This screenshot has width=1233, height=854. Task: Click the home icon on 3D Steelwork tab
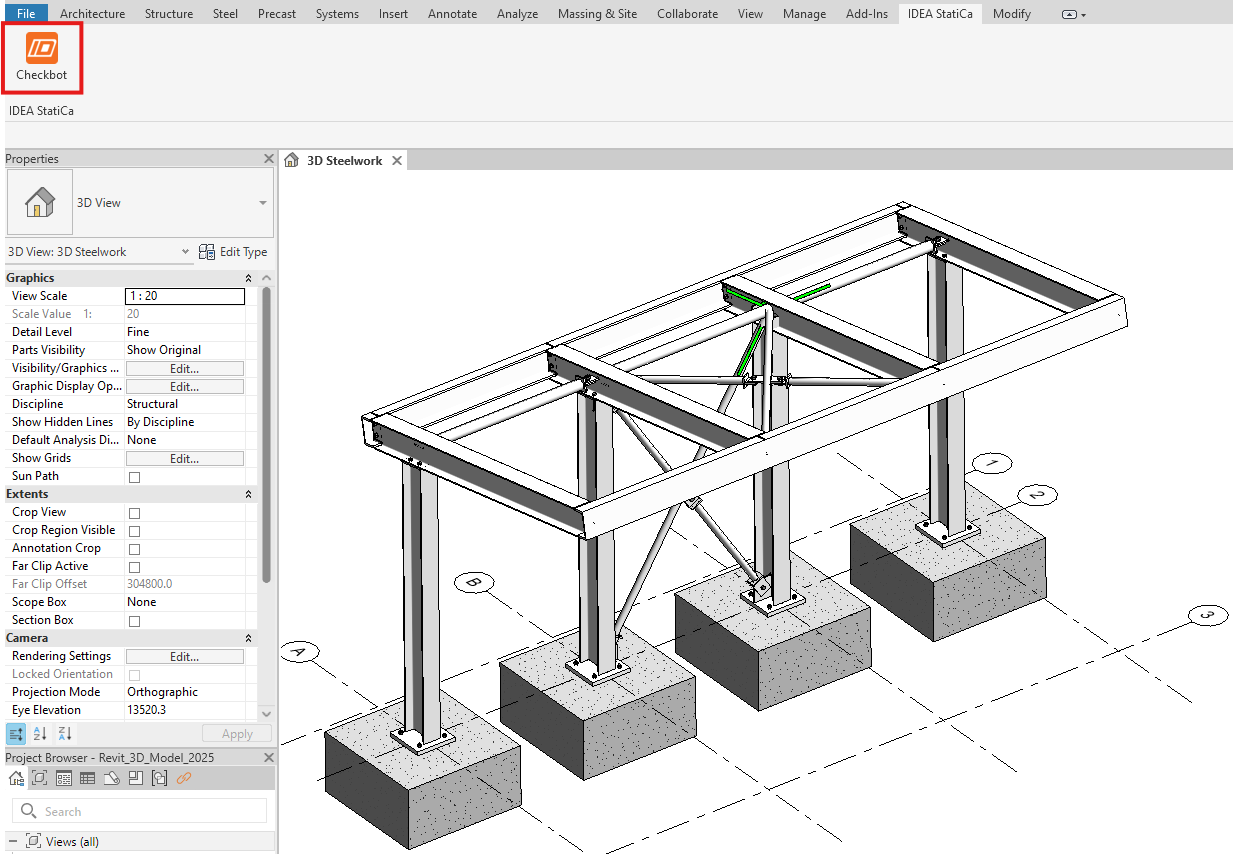(292, 160)
